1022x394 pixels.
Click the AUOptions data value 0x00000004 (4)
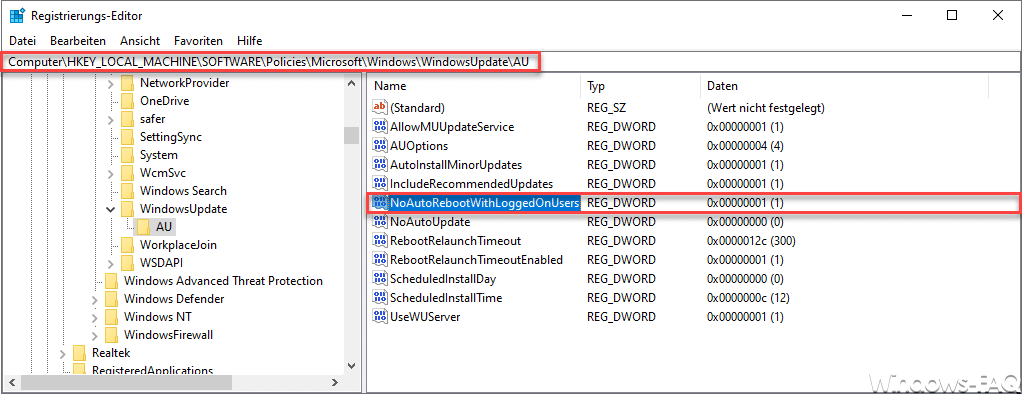(x=745, y=145)
